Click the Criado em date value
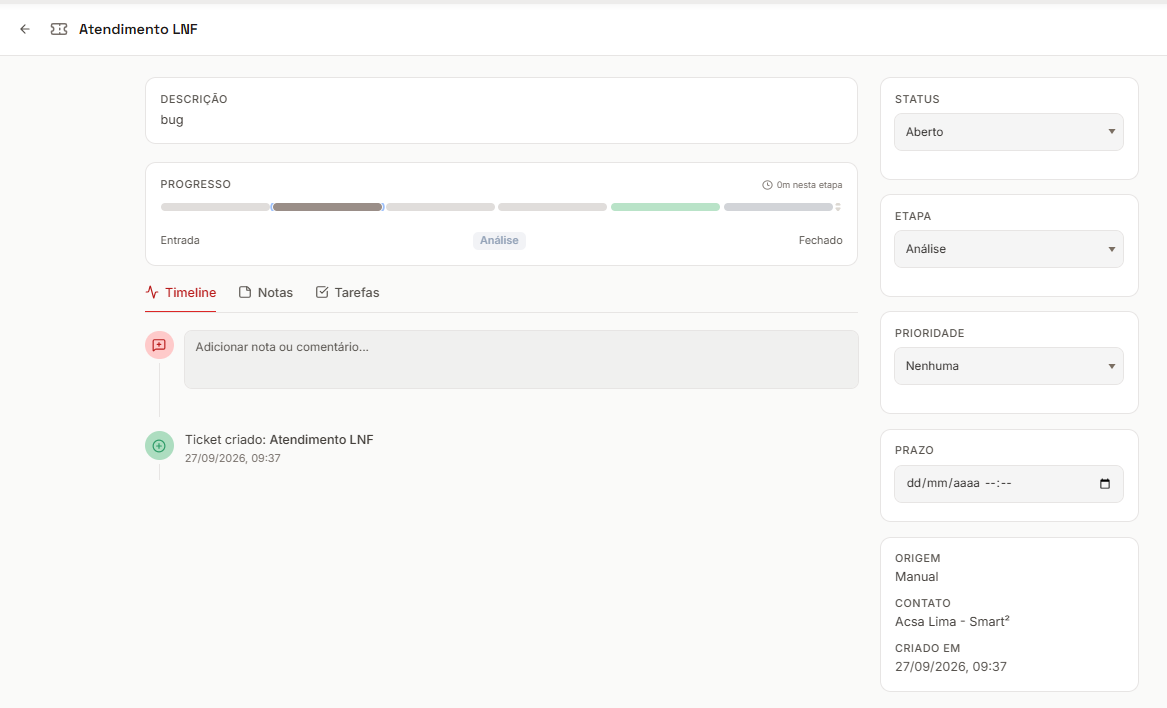The width and height of the screenshot is (1167, 708). point(950,667)
